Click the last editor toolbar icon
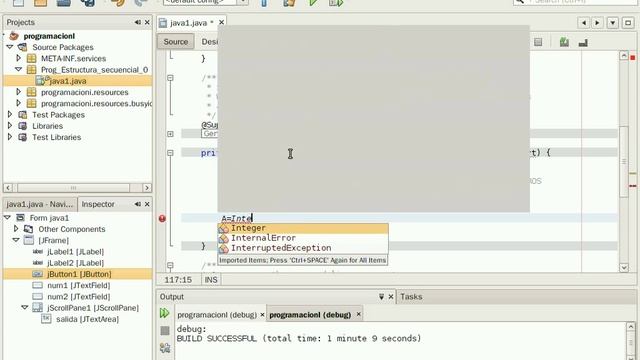 click(x=583, y=42)
